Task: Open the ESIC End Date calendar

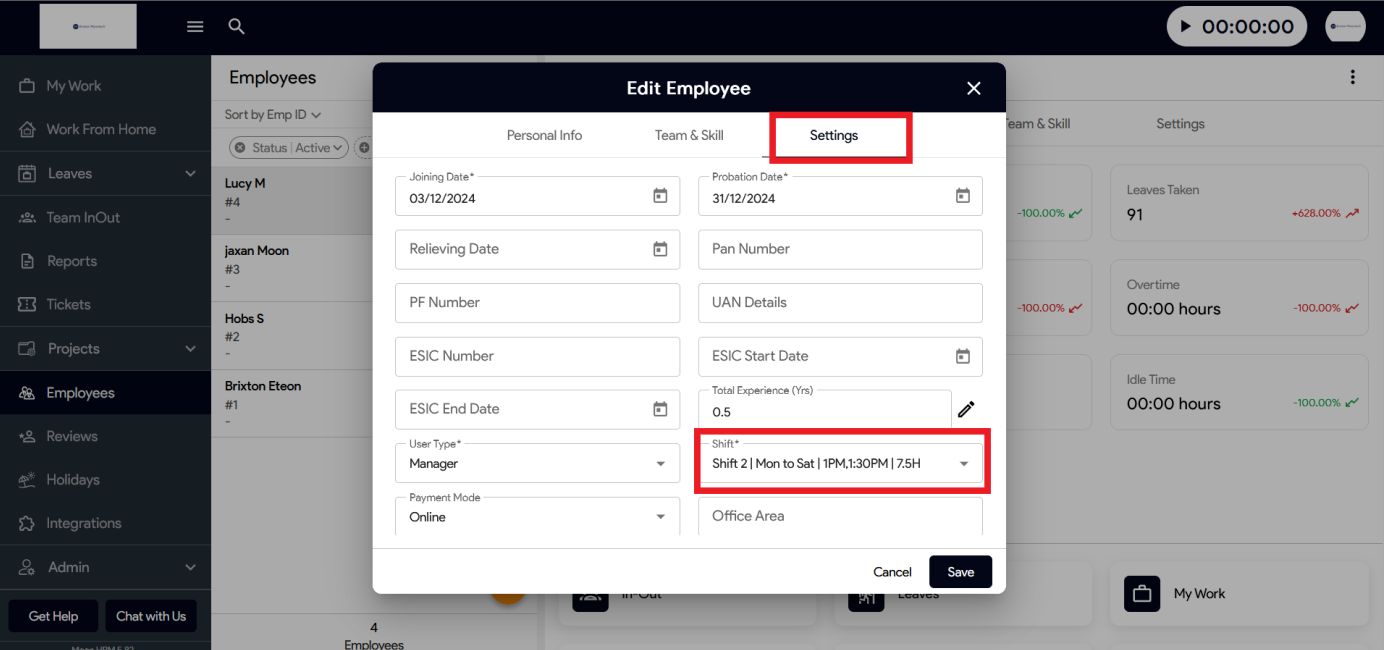Action: 660,409
